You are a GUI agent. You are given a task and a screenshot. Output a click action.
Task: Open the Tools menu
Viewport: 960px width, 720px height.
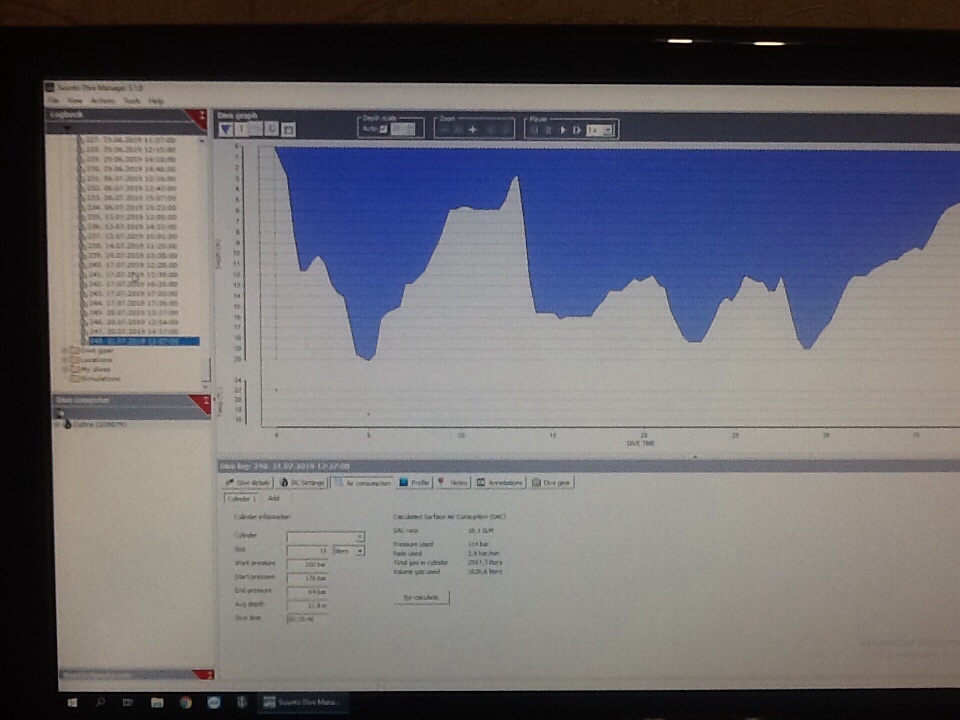[132, 100]
